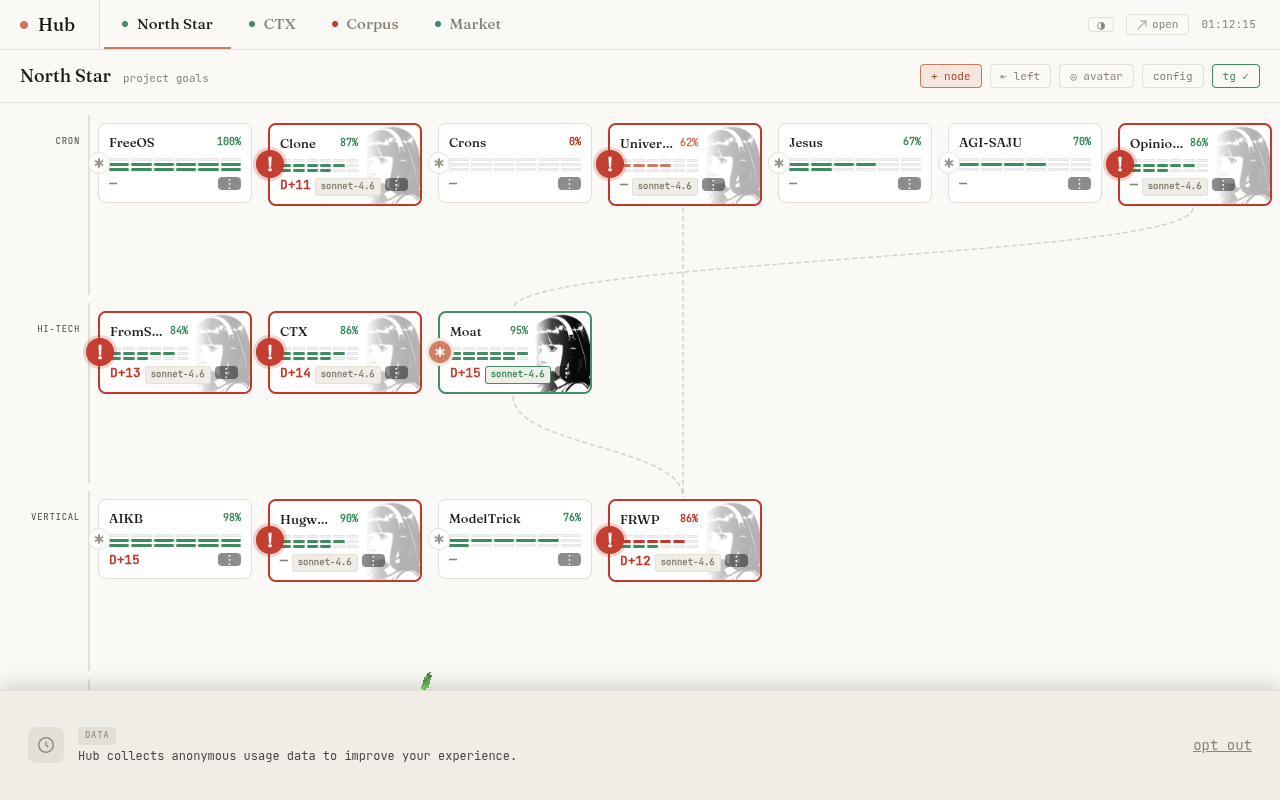Click the Hub logo
Image resolution: width=1280 pixels, height=800 pixels.
[x=47, y=24]
